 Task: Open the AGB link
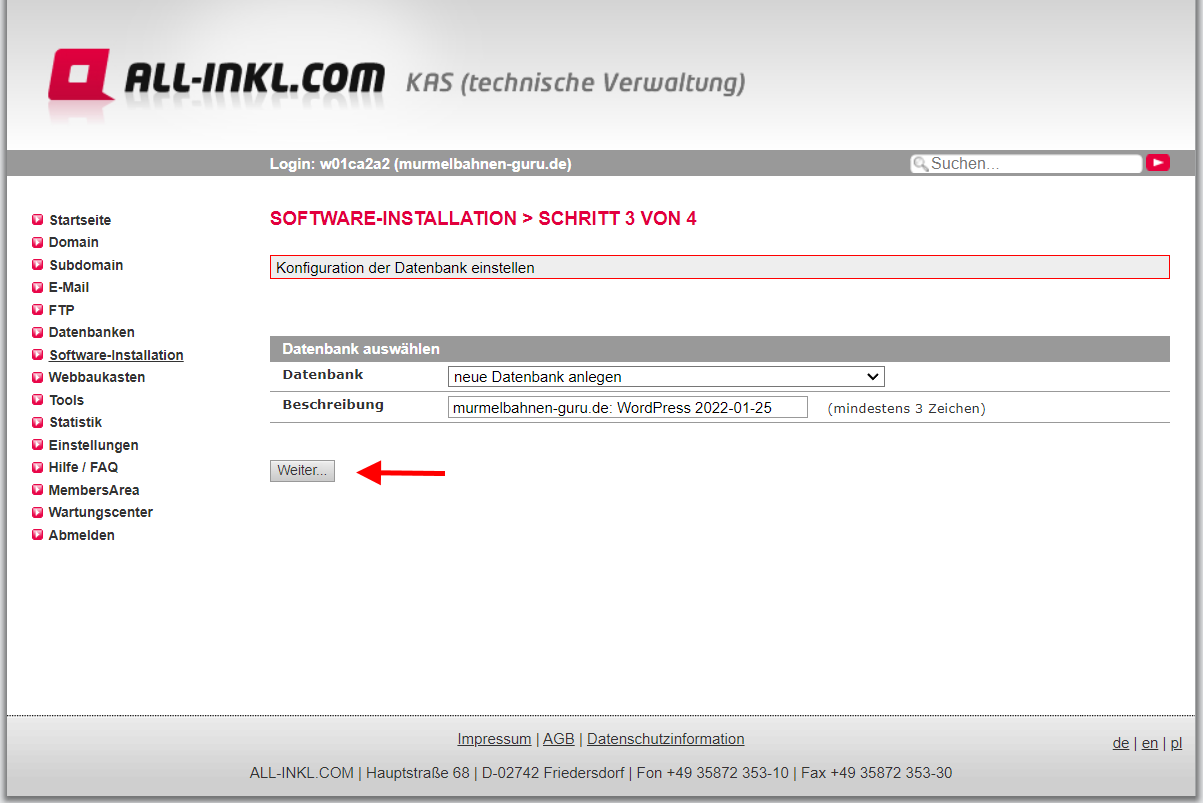click(x=559, y=739)
